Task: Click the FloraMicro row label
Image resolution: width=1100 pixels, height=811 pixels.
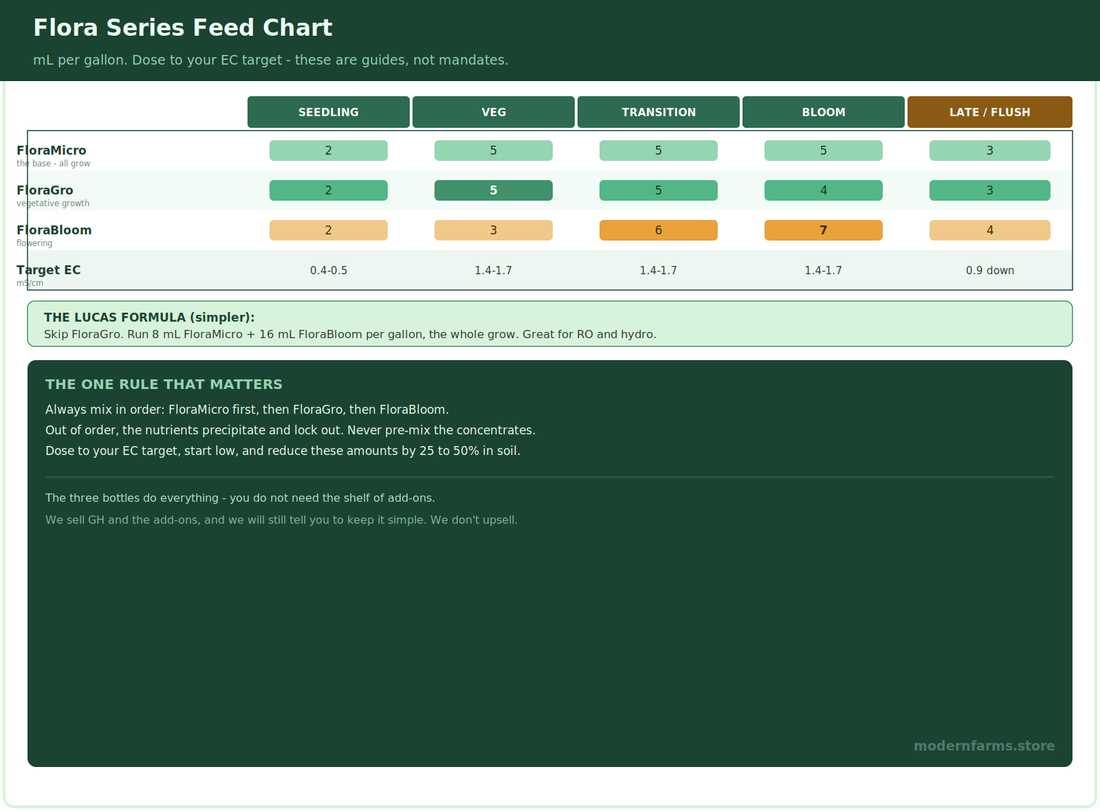Action: [x=51, y=150]
